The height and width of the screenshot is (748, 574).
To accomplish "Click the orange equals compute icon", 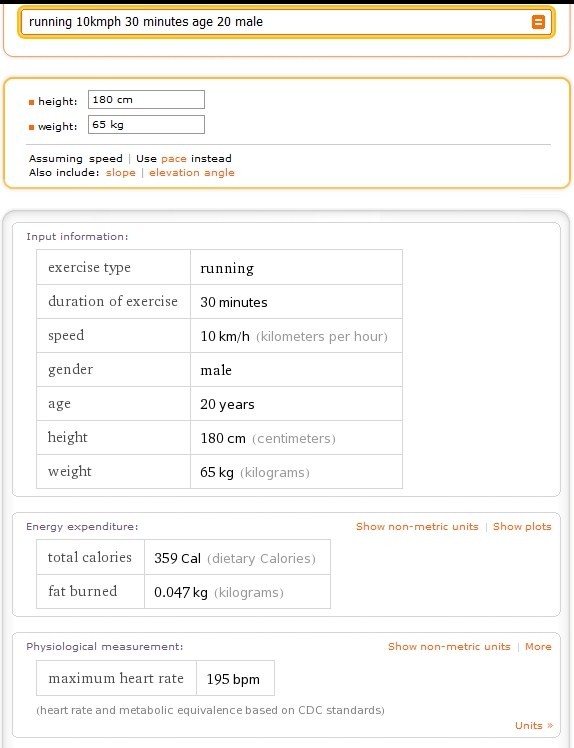I will pyautogui.click(x=538, y=22).
